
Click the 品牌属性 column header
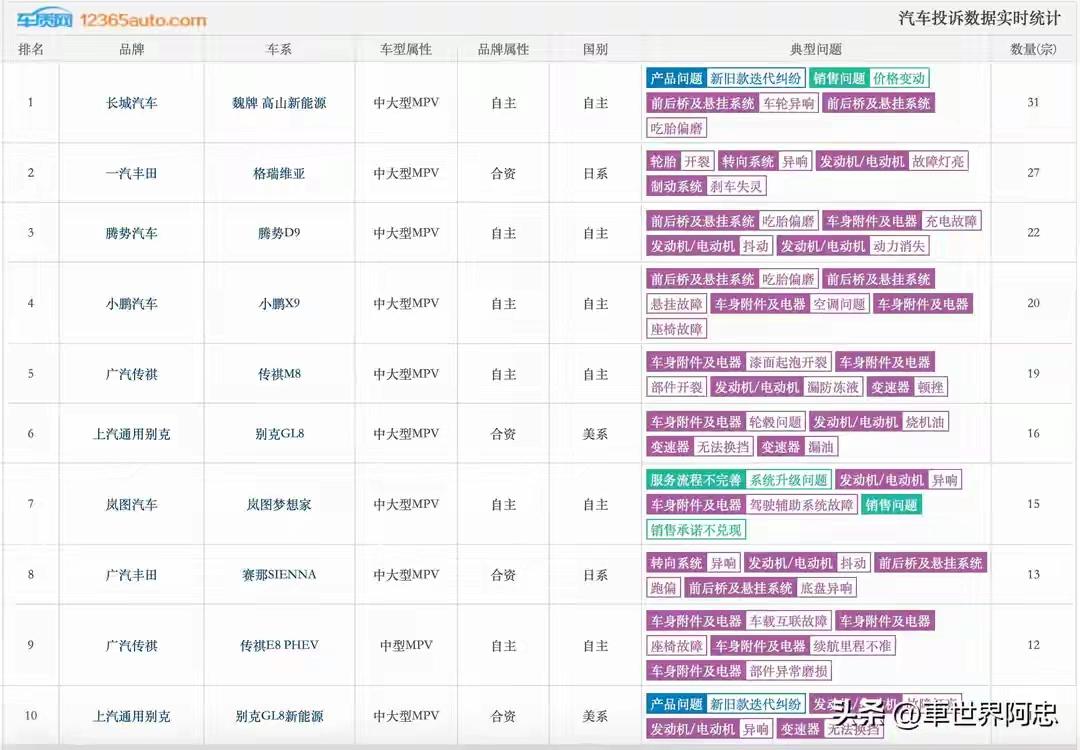[x=503, y=49]
